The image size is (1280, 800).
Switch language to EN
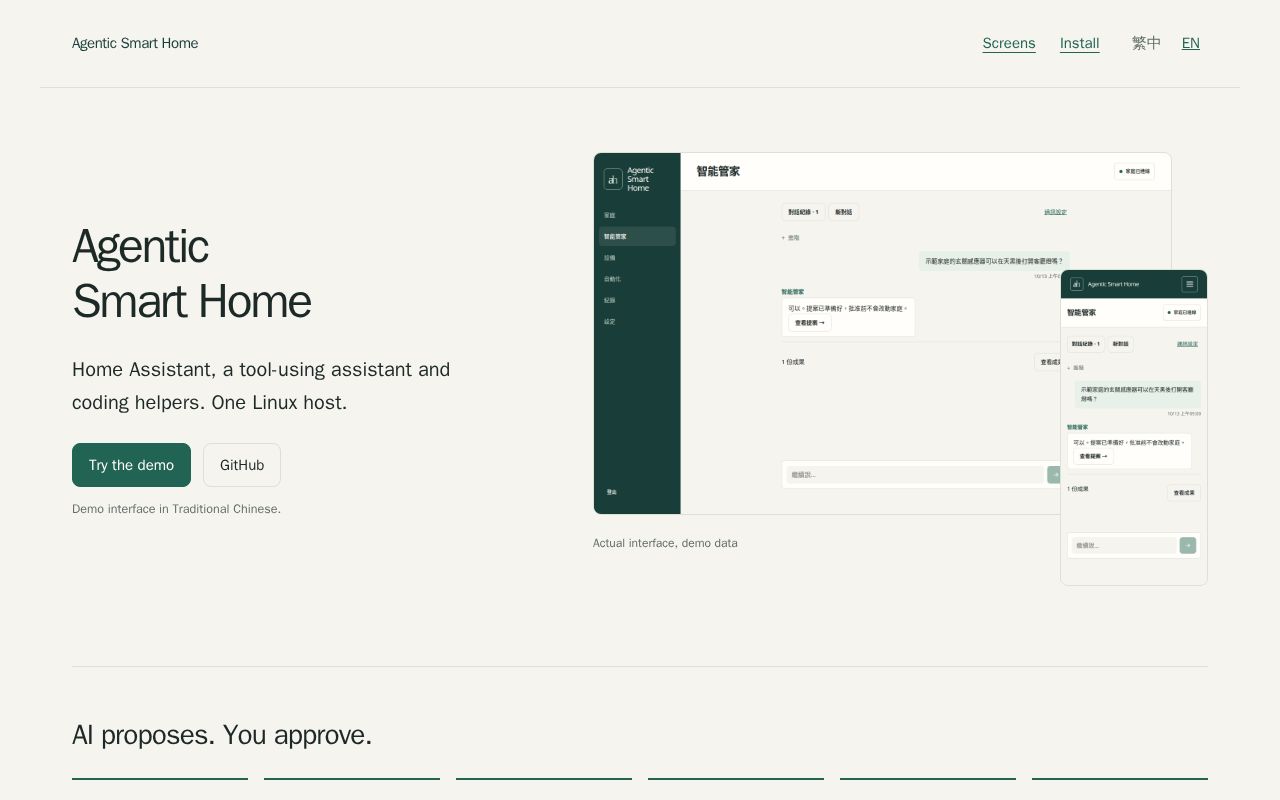coord(1190,43)
